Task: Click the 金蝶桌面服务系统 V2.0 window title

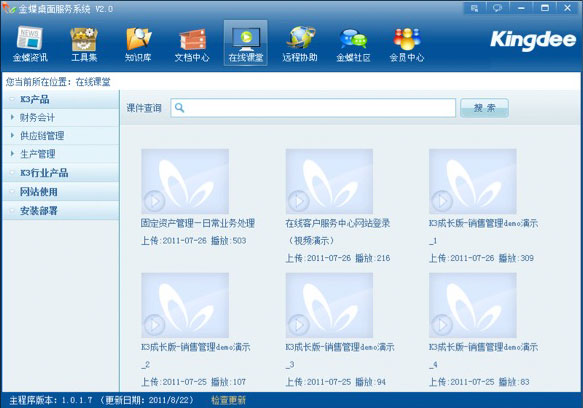Action: coord(66,9)
